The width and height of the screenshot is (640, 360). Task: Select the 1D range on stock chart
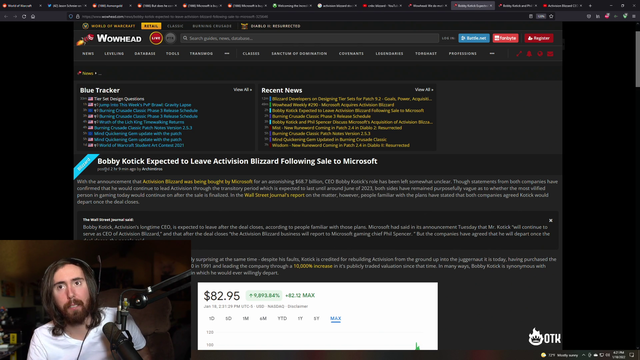(x=211, y=318)
